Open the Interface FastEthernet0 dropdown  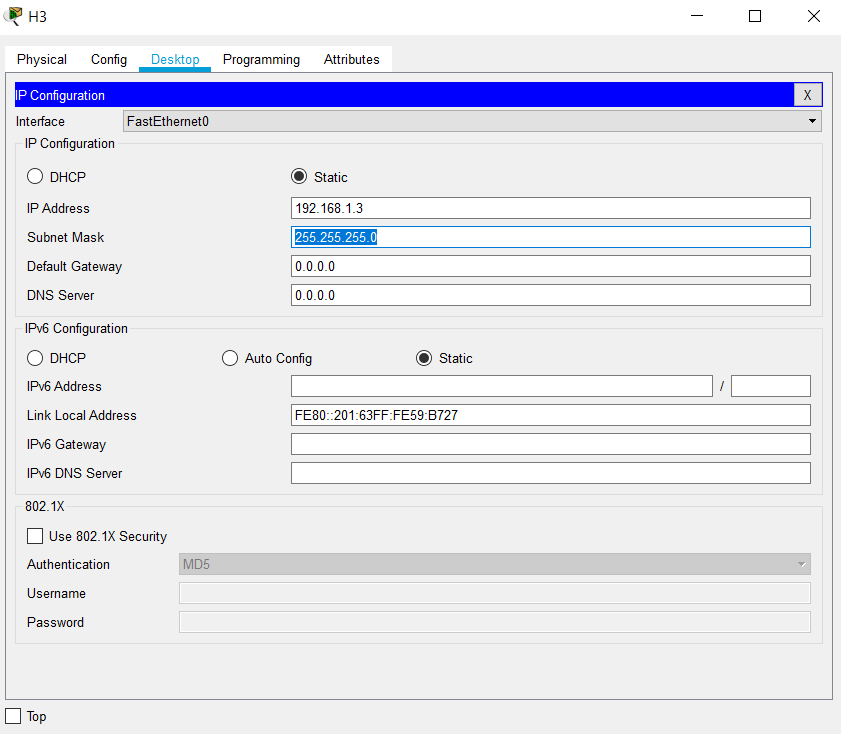472,121
